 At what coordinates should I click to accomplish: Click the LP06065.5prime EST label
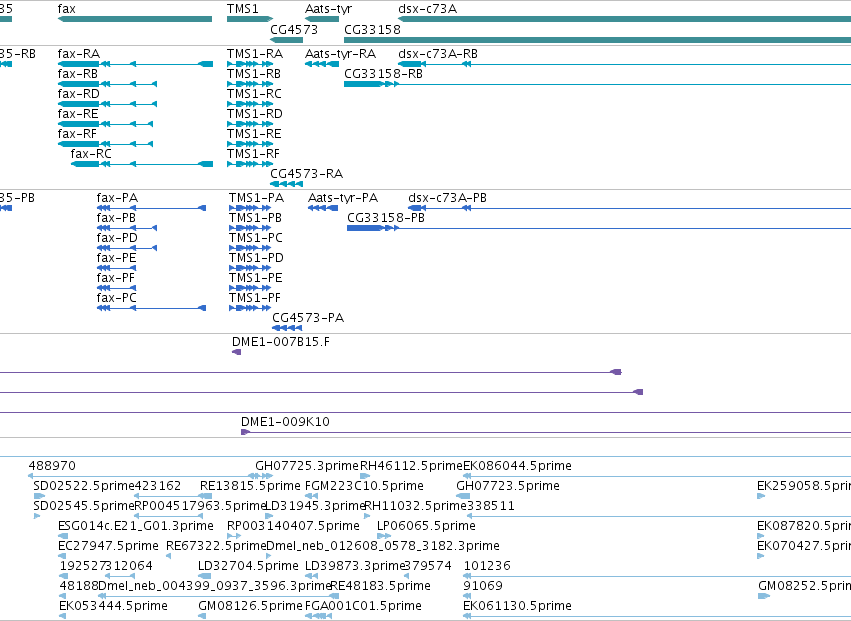coord(426,526)
